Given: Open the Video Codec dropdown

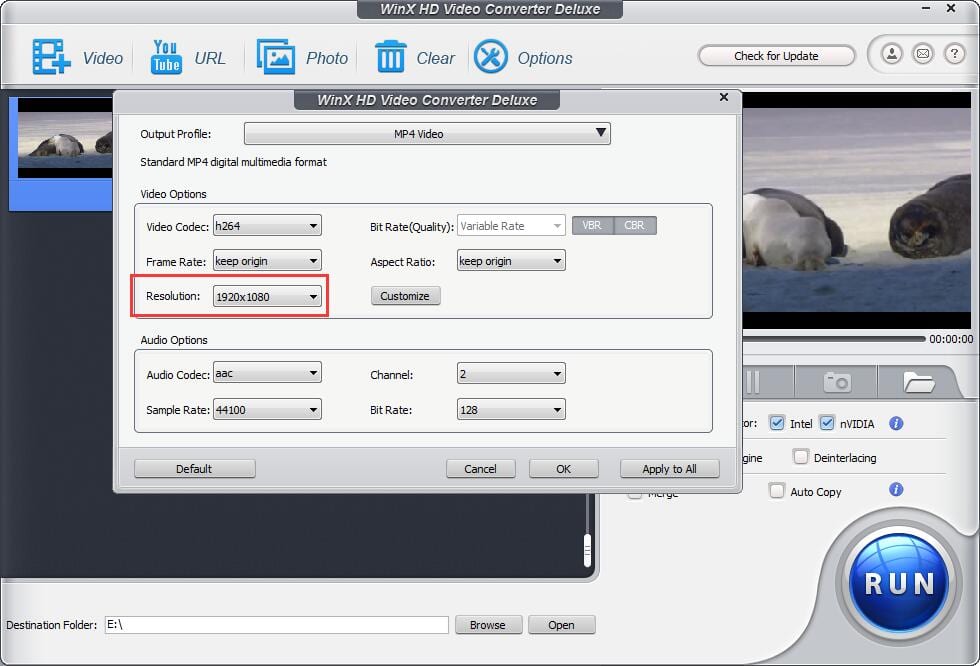Looking at the screenshot, I should [x=267, y=226].
